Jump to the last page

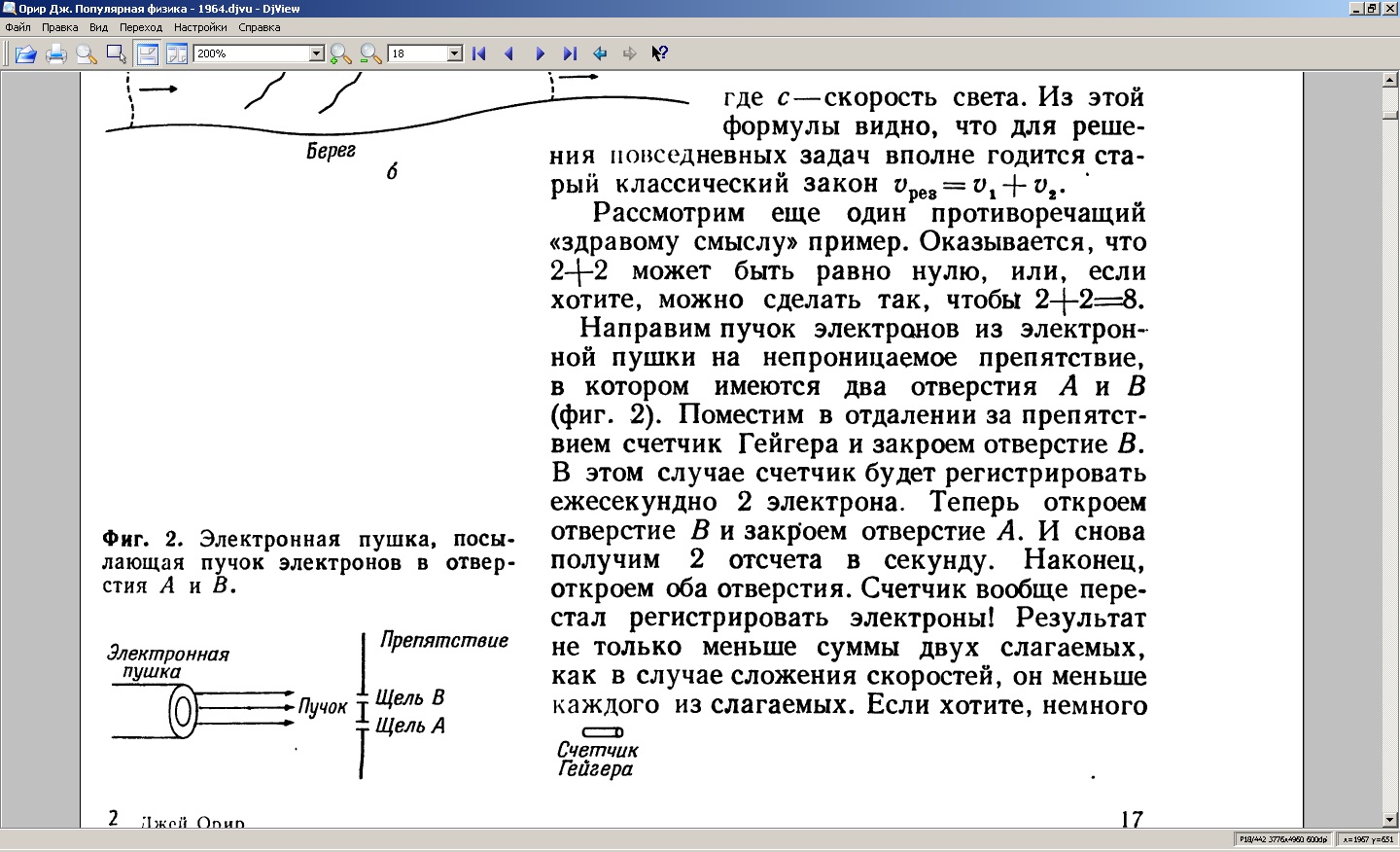570,54
